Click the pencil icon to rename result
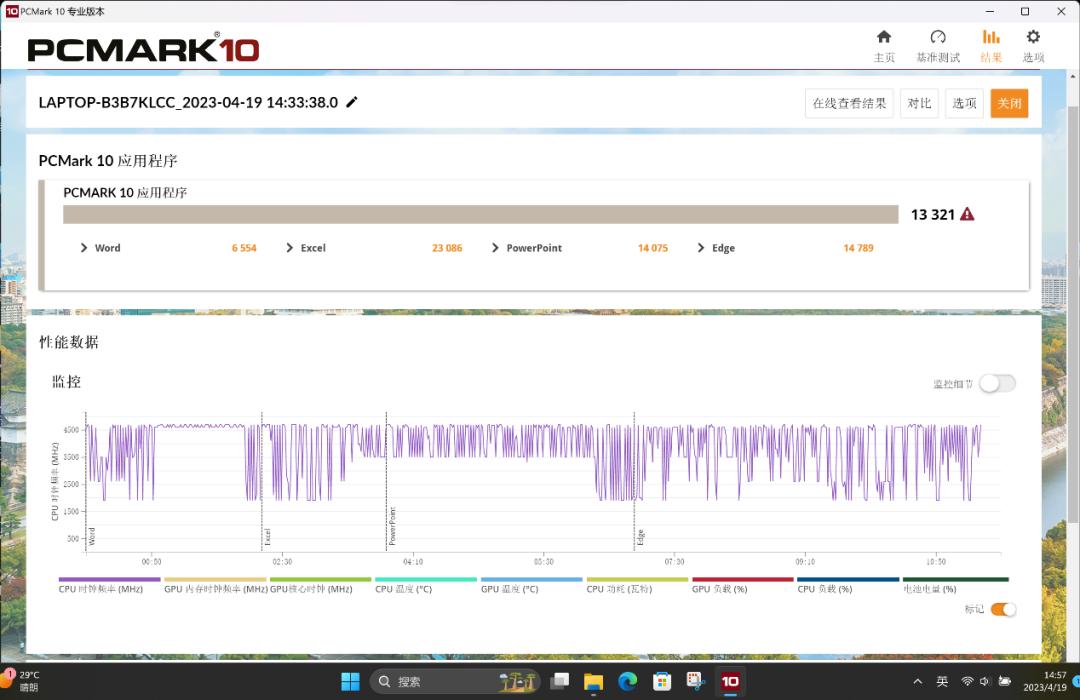Image resolution: width=1080 pixels, height=700 pixels. click(352, 102)
